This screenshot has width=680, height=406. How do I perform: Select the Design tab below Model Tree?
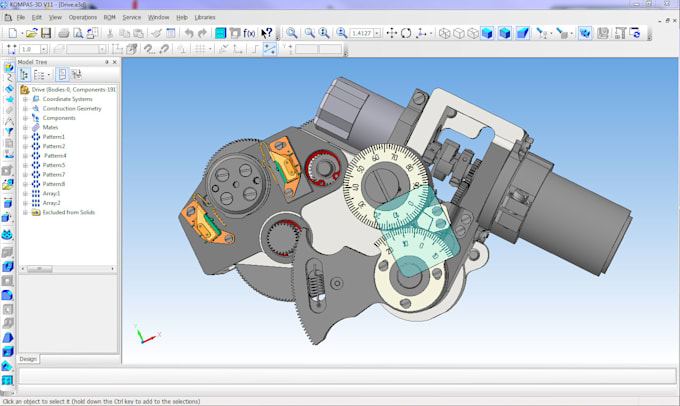pos(28,358)
